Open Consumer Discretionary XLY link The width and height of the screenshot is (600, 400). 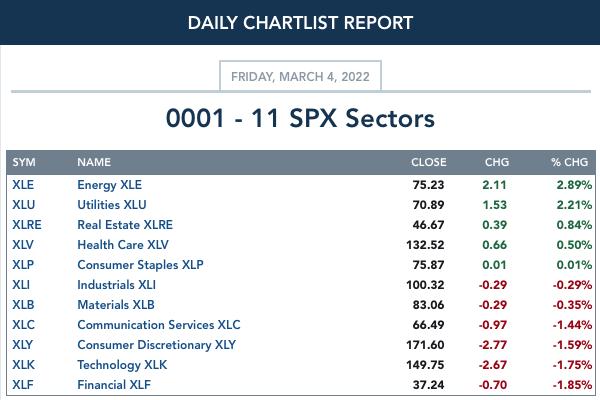pos(157,345)
